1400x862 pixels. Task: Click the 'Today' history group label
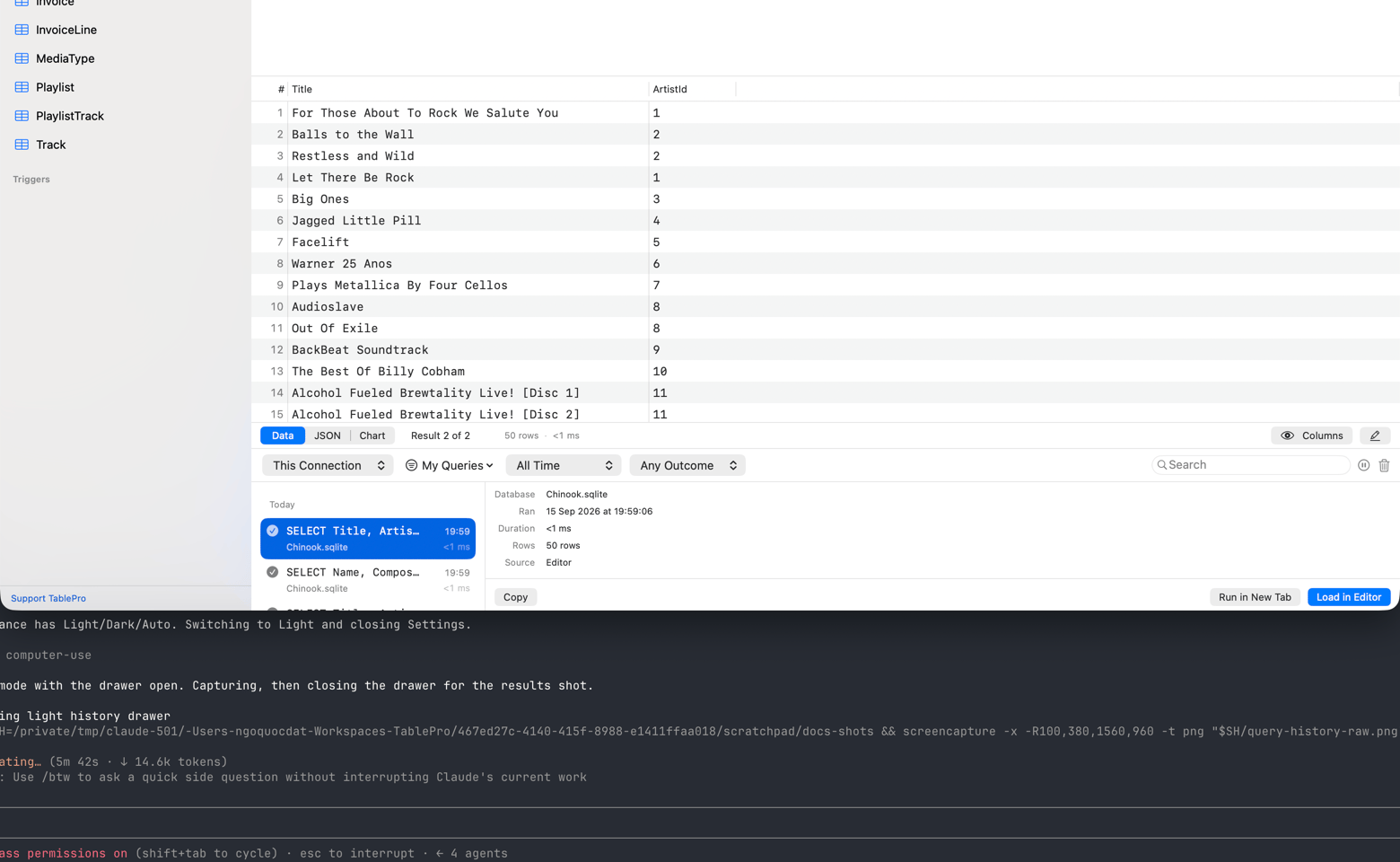(x=282, y=505)
